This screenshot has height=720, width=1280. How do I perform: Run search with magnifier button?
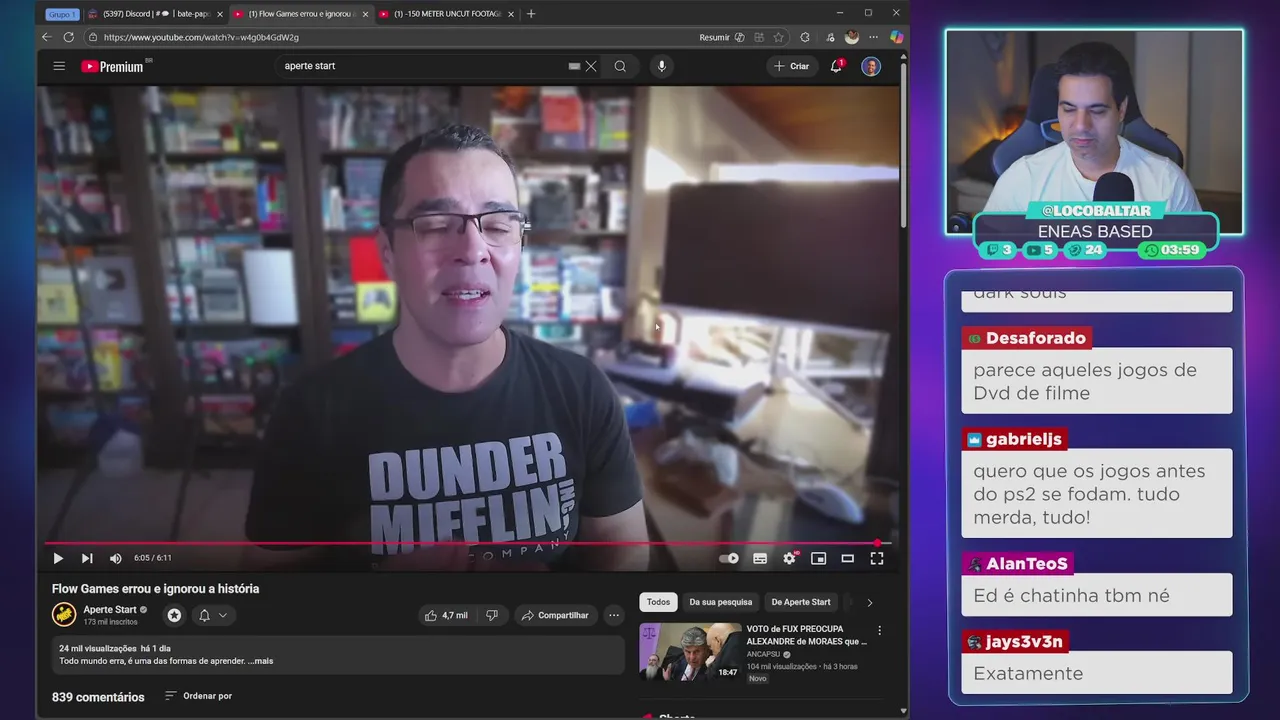coord(620,66)
